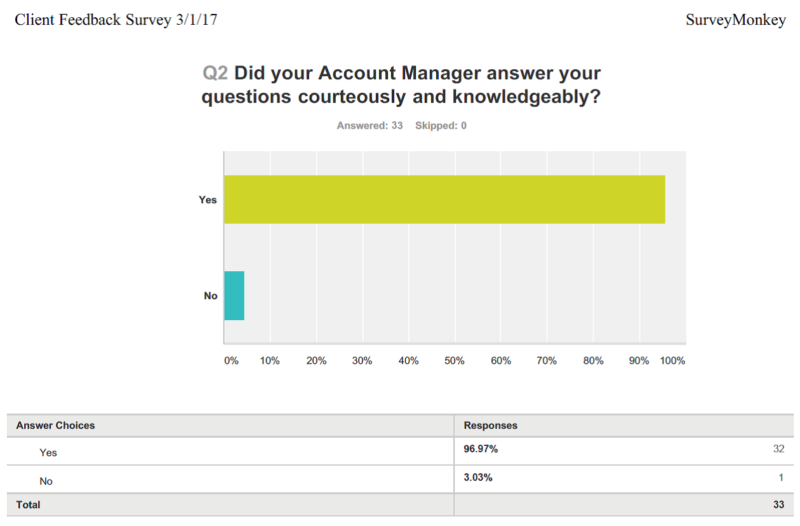Click the 50% axis tick label
This screenshot has width=800, height=526.
tap(454, 361)
